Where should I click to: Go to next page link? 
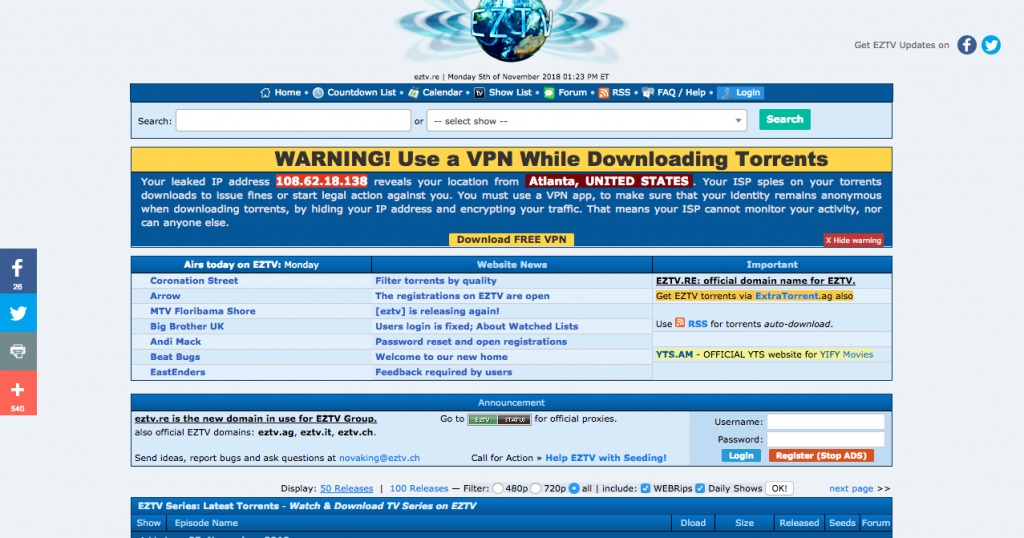click(851, 488)
